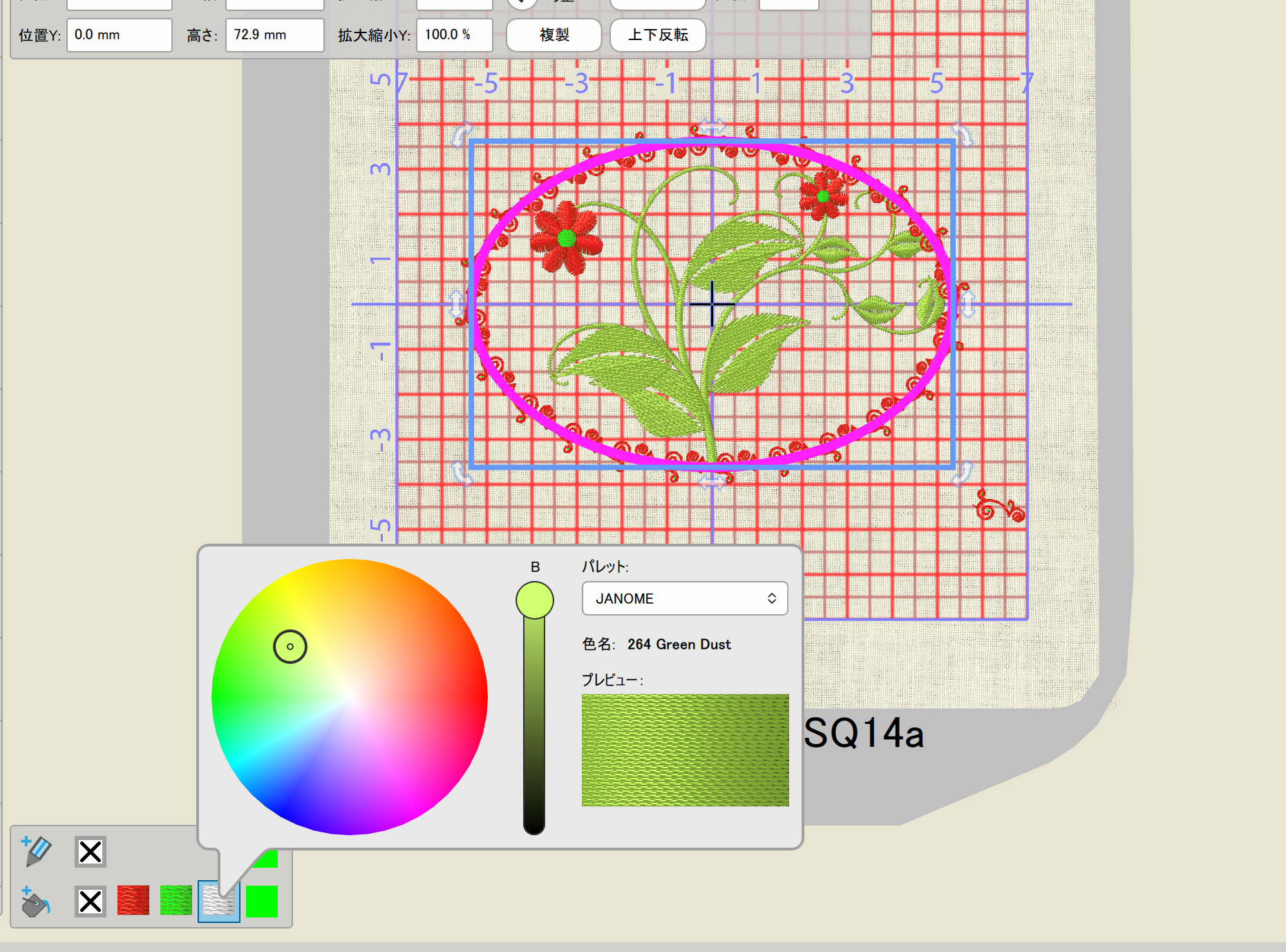
Task: Click the top-right rotate handle of selection
Action: point(961,133)
